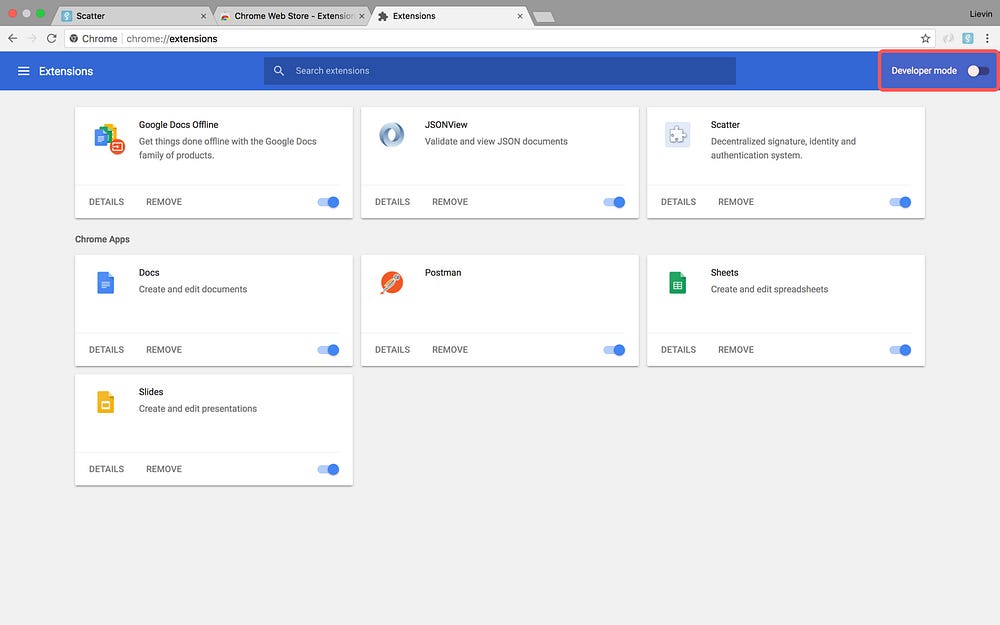Image resolution: width=1000 pixels, height=625 pixels.
Task: Turn off the Postman app
Action: (x=614, y=350)
